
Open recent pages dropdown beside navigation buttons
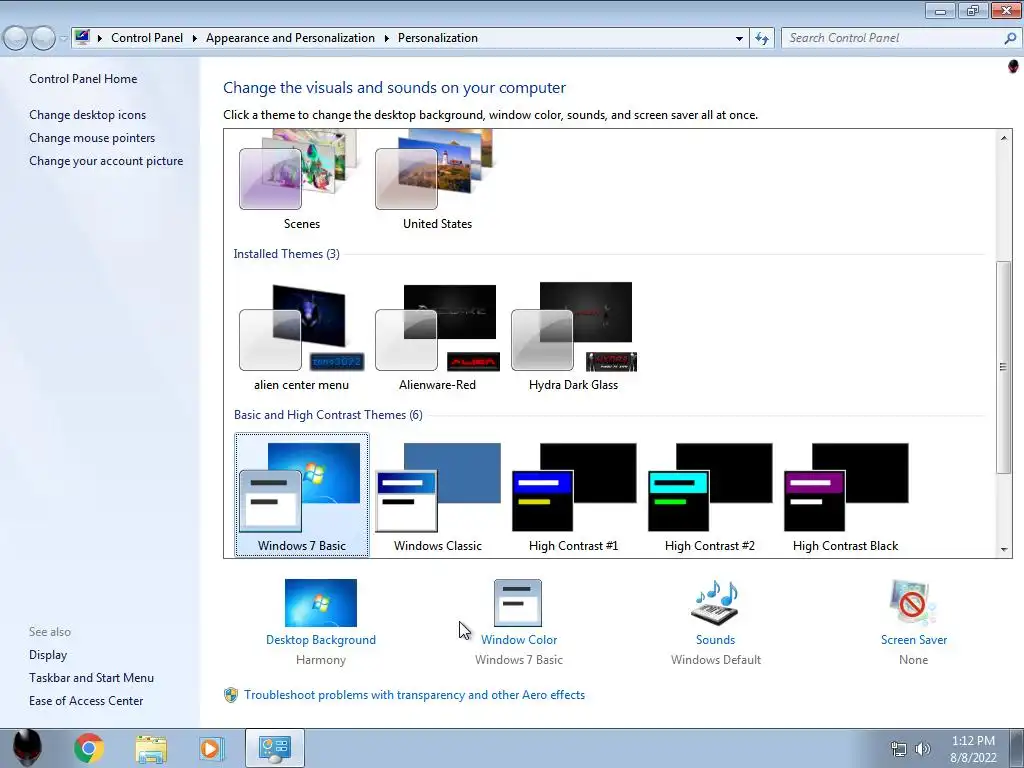(x=63, y=39)
